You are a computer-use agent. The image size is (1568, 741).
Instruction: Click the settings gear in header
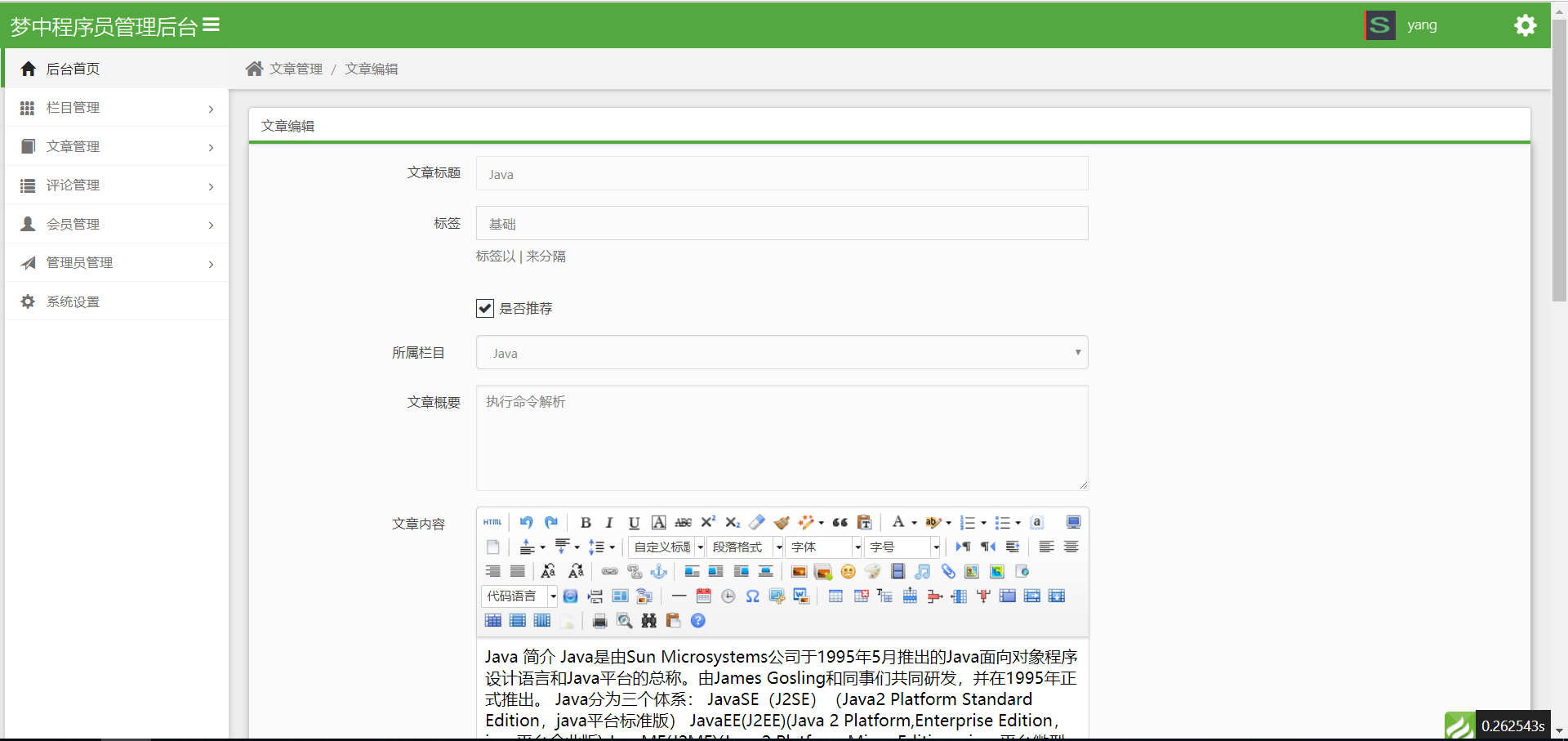(x=1526, y=25)
